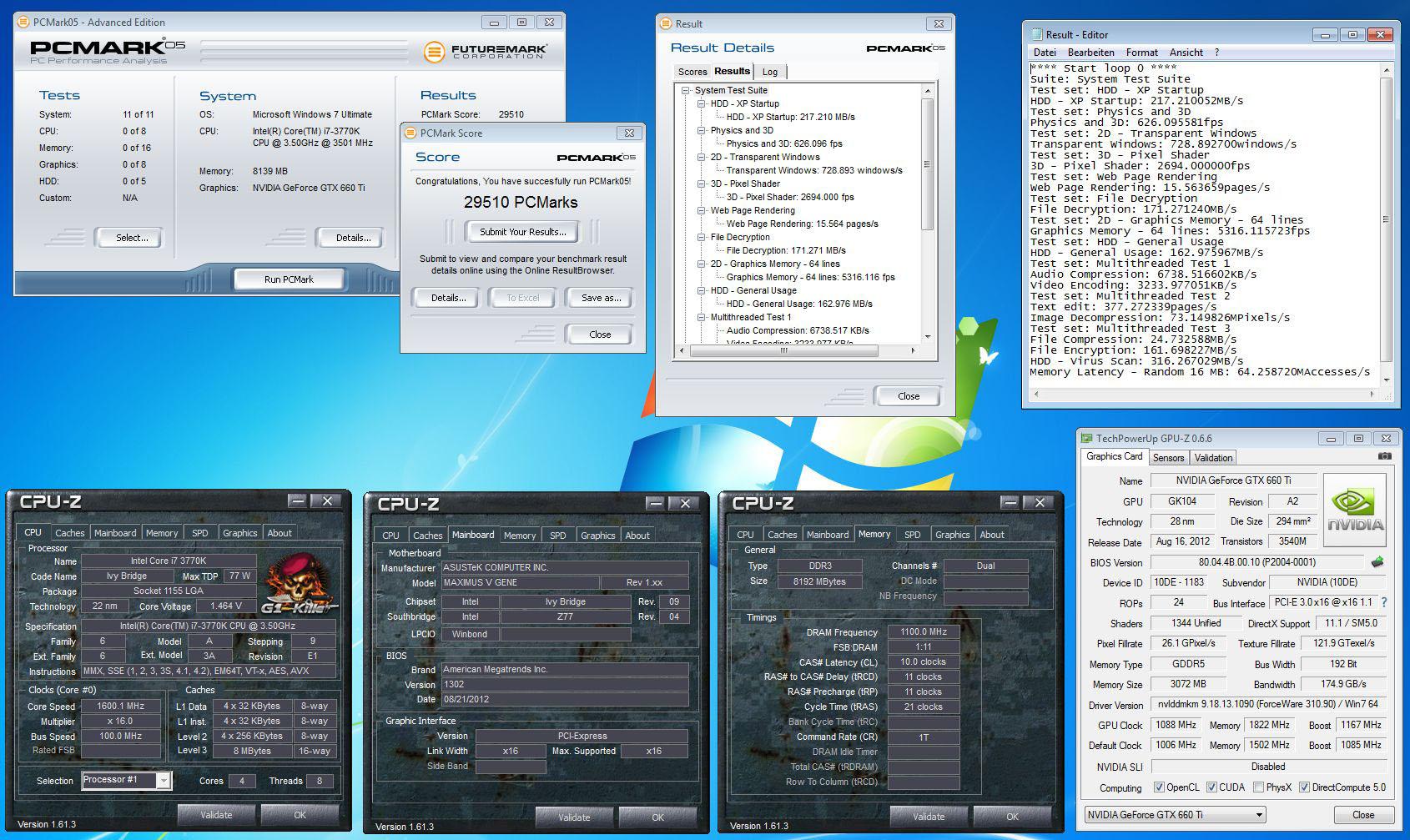
Task: Click Close in PCMark Score dialog
Action: [x=600, y=334]
